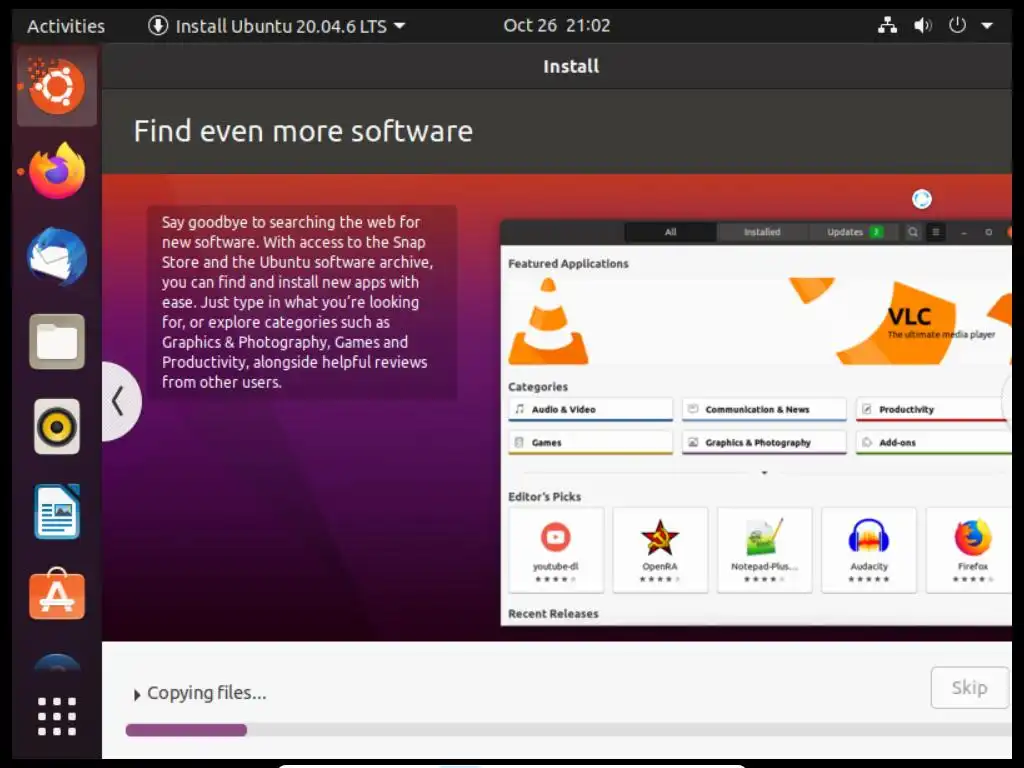Click the Recent Releases heading
This screenshot has width=1024, height=768.
pyautogui.click(x=553, y=614)
